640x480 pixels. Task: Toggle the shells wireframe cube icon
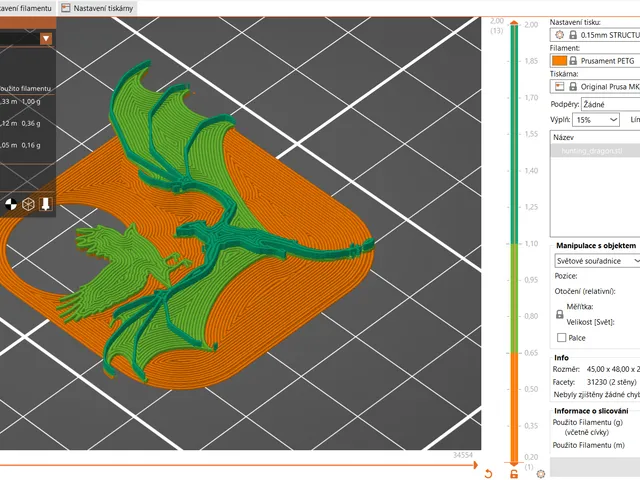coord(28,204)
